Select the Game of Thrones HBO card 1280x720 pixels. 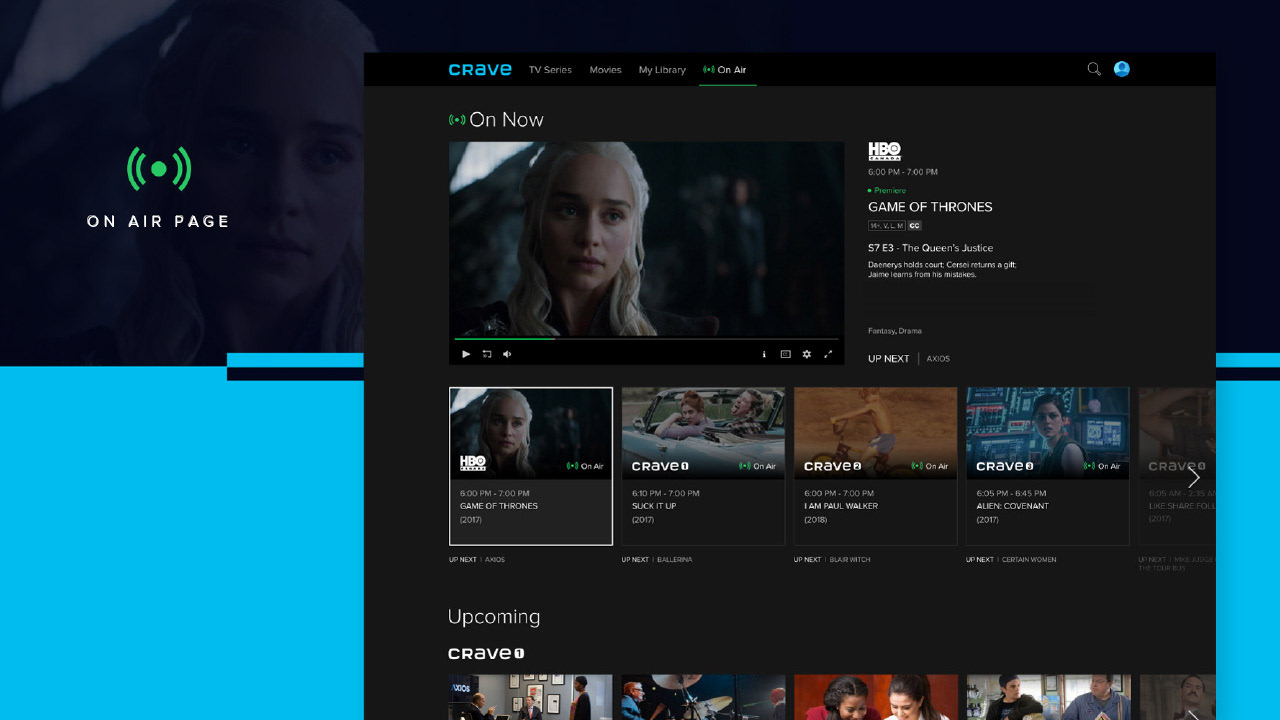(531, 466)
